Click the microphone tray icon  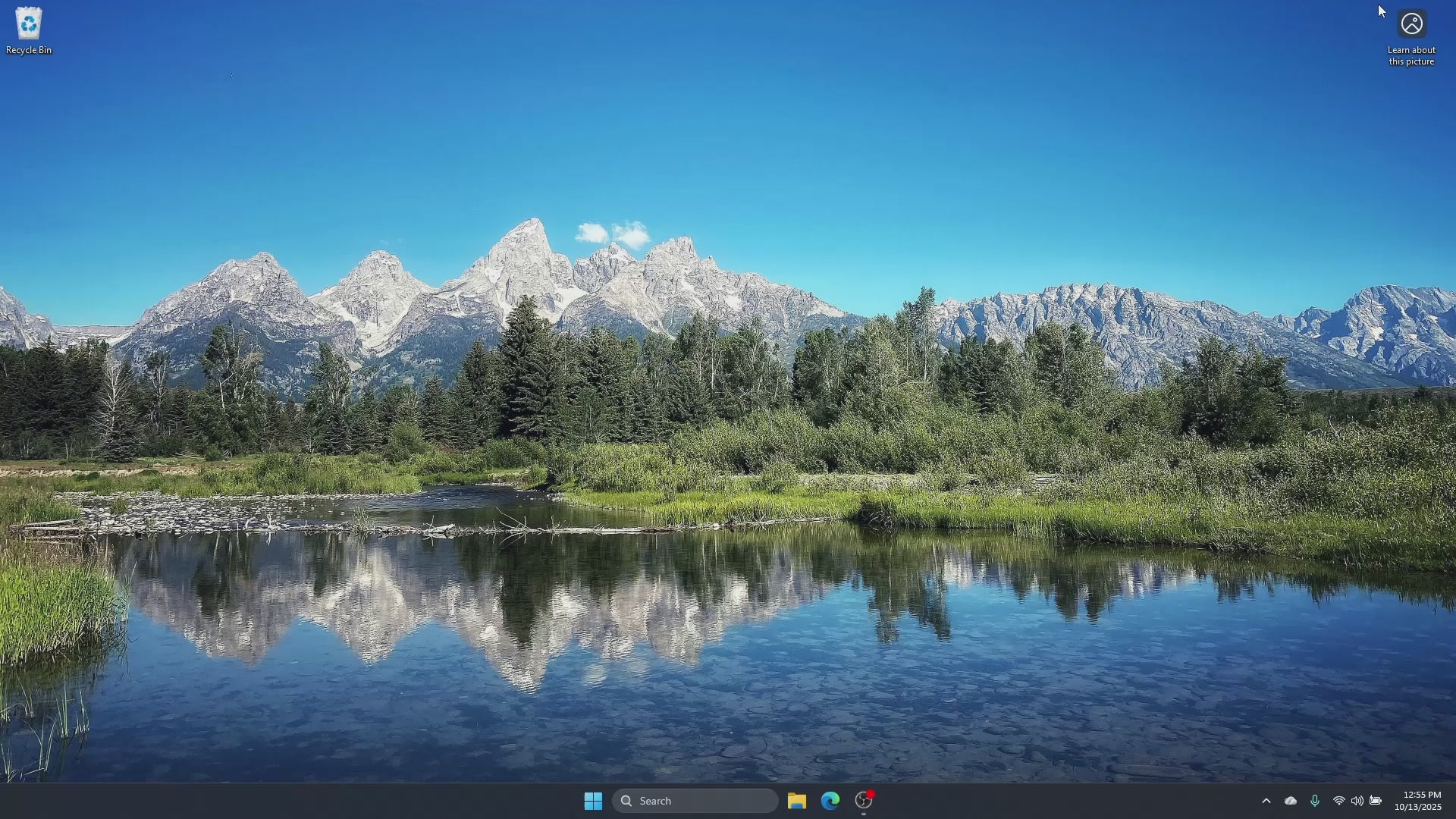[x=1315, y=801]
